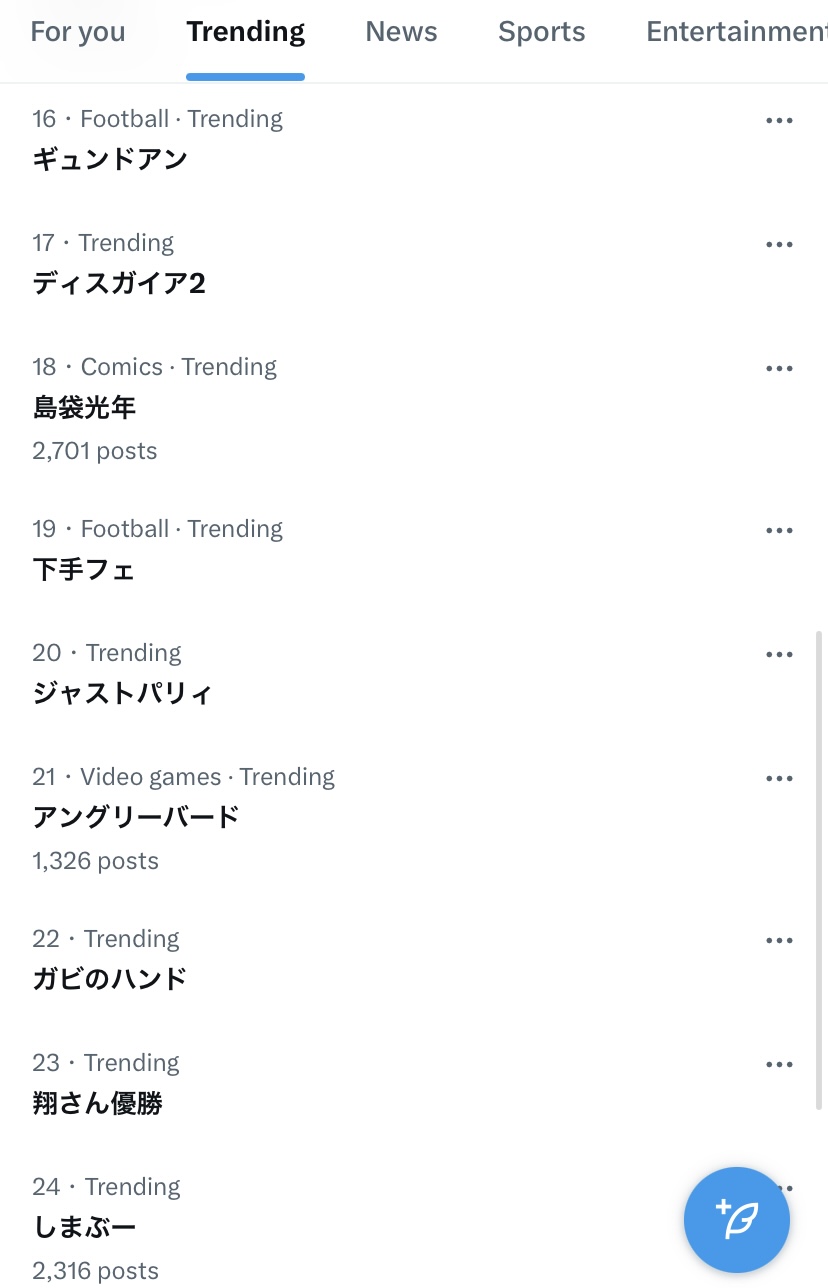The height and width of the screenshot is (1288, 828).
Task: View the 島袋光年 Comics trend
Action: point(84,407)
